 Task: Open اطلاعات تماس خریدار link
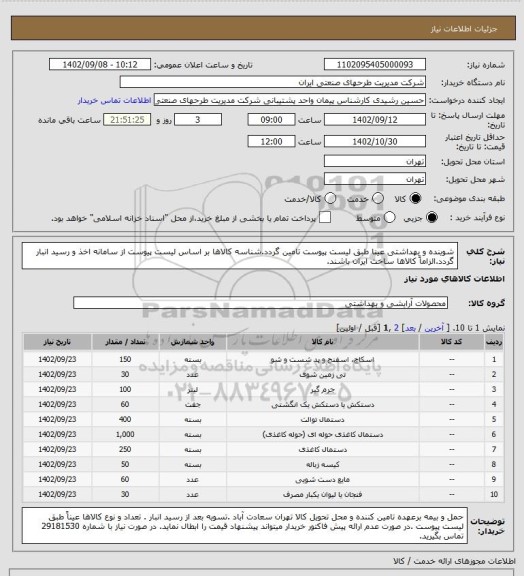pyautogui.click(x=114, y=100)
